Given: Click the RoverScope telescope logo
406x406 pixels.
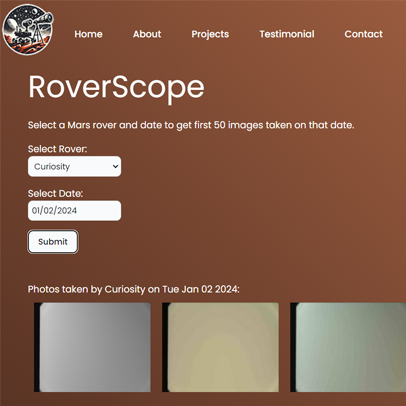Looking at the screenshot, I should point(28,30).
